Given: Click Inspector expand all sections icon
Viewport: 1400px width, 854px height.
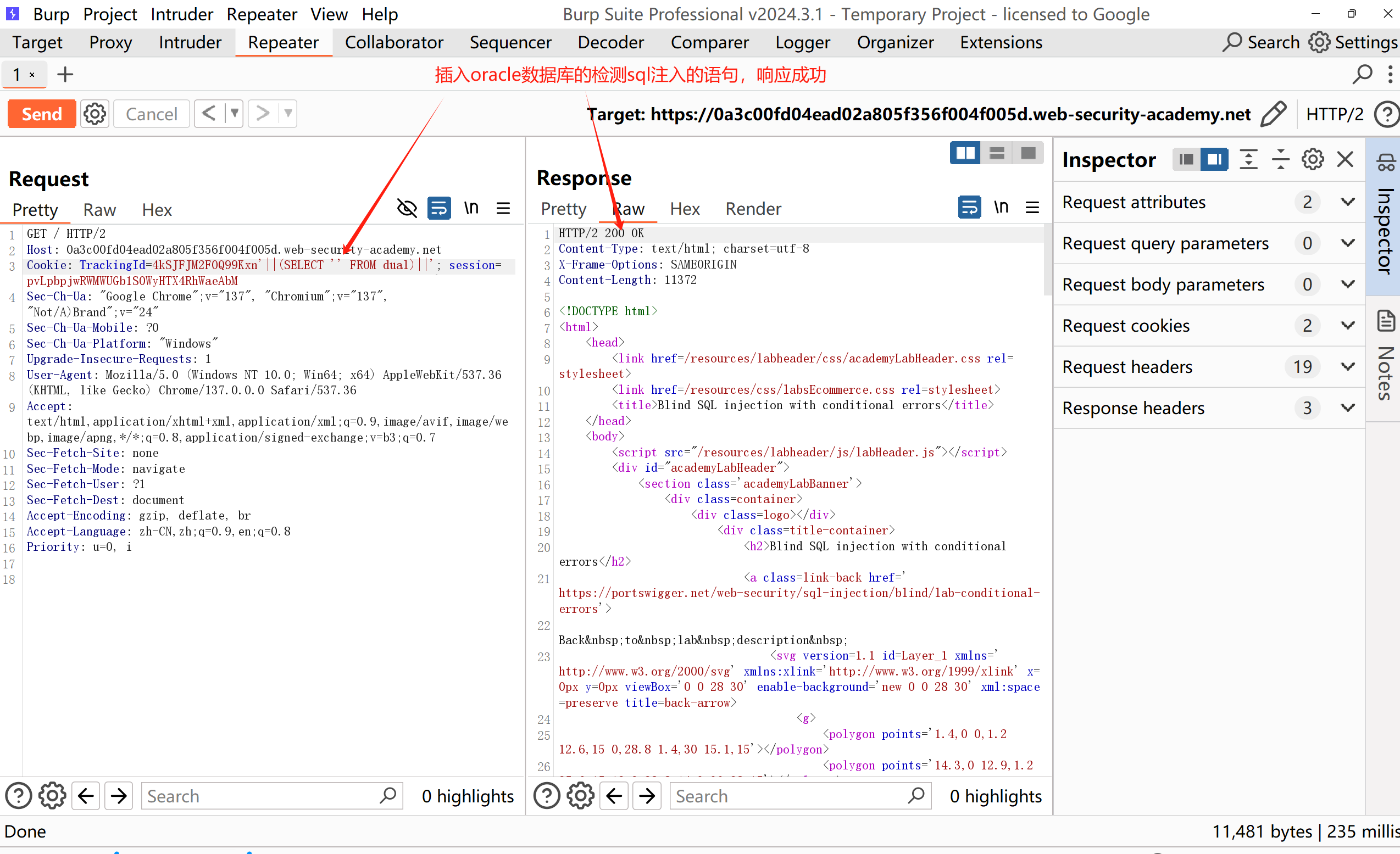Looking at the screenshot, I should click(1248, 160).
